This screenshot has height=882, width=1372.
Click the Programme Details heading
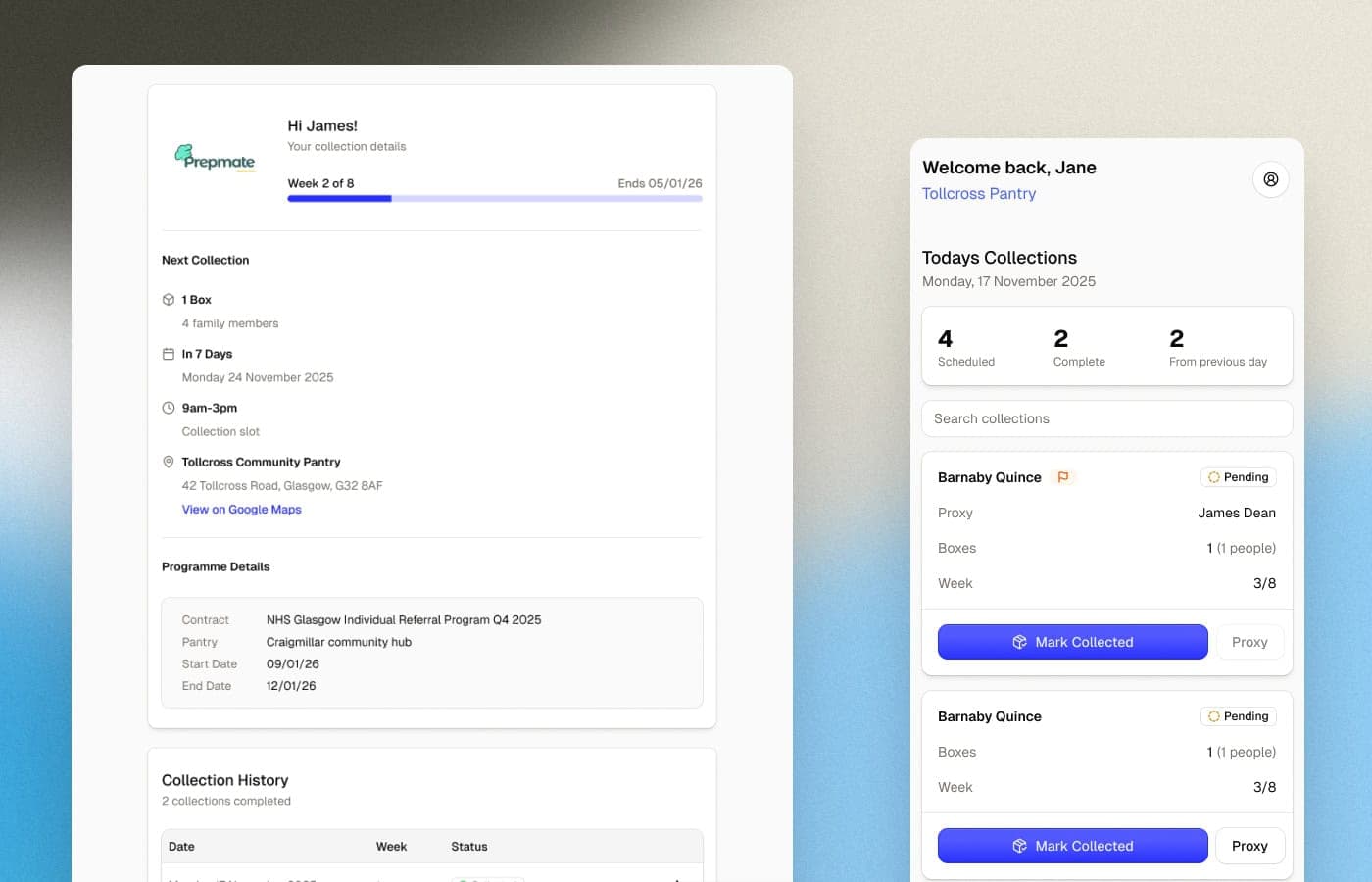[x=216, y=566]
